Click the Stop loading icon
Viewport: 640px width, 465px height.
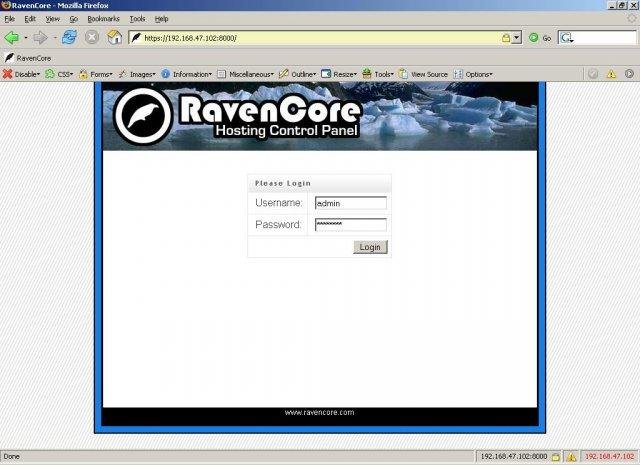point(92,38)
